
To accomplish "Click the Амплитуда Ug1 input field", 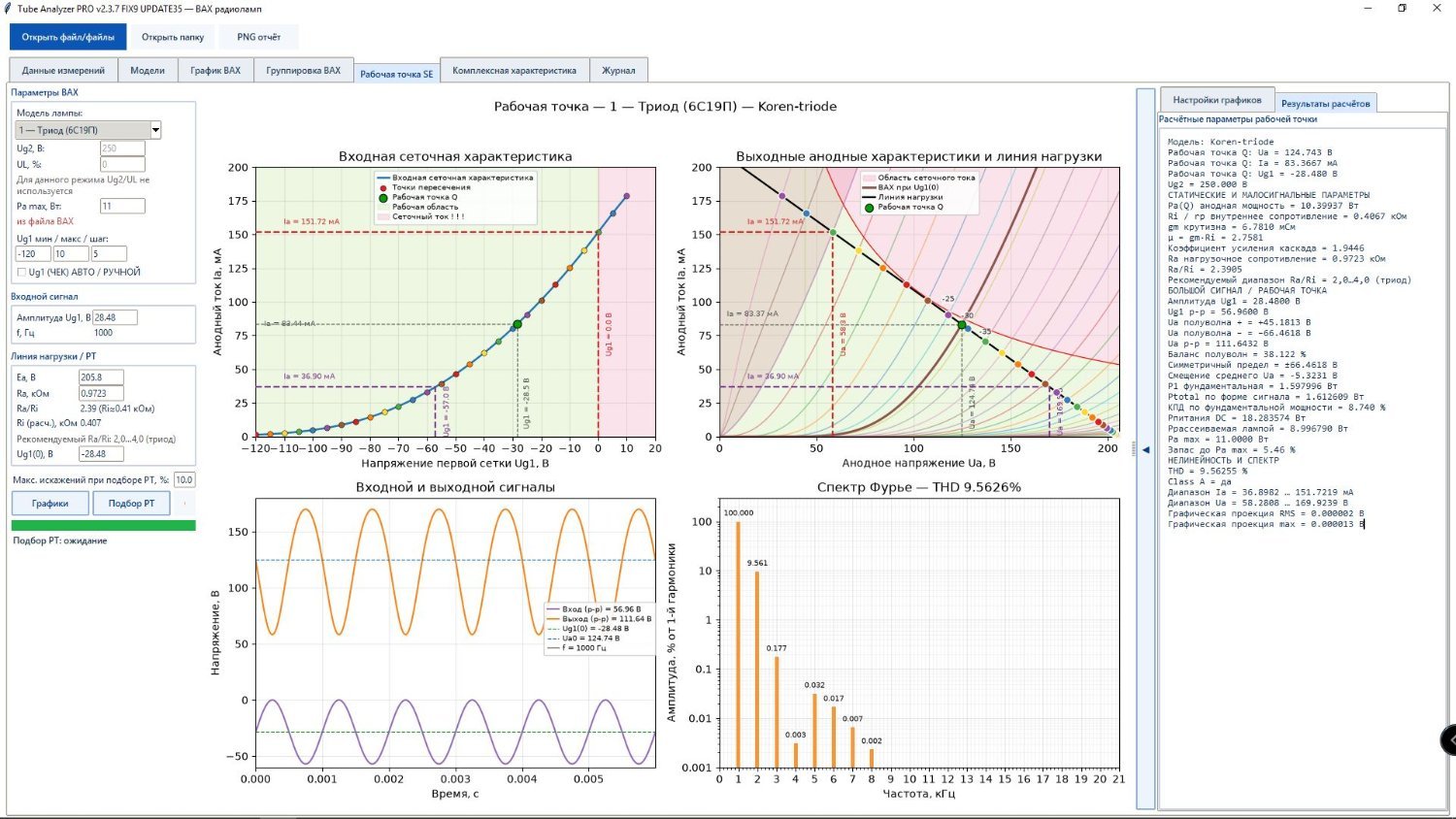I will (115, 317).
